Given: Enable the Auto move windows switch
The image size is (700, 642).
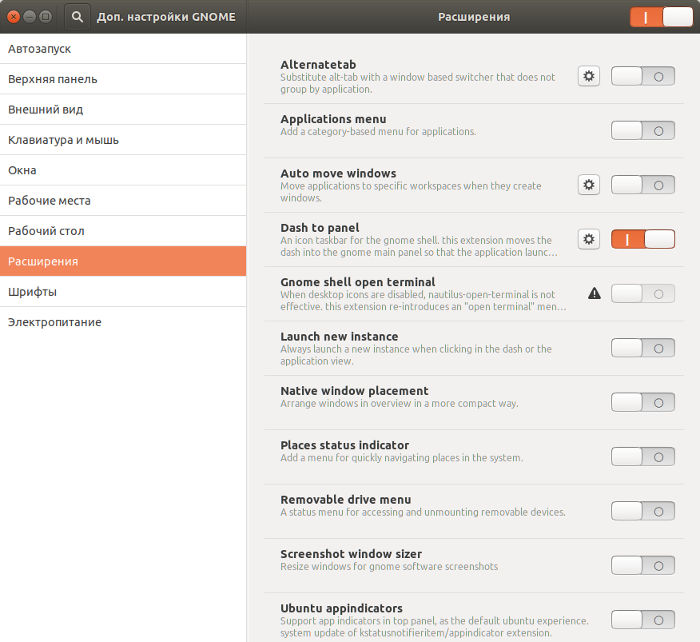Looking at the screenshot, I should 642,185.
